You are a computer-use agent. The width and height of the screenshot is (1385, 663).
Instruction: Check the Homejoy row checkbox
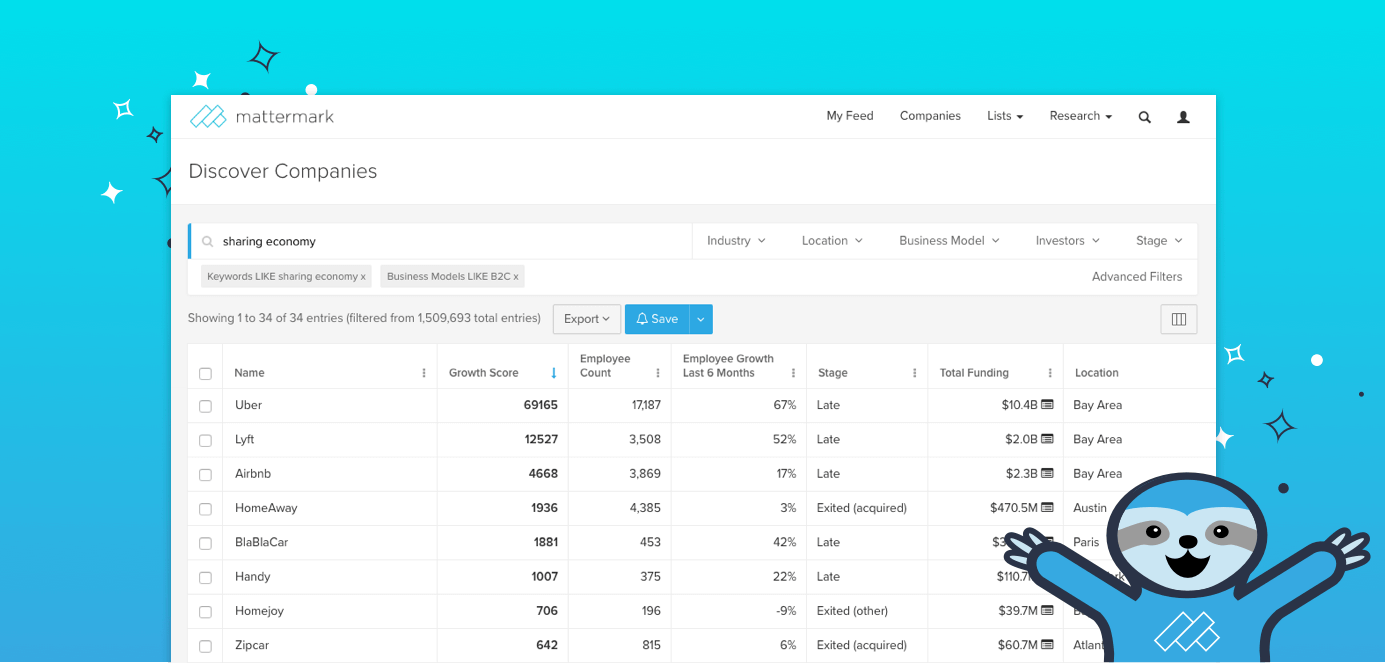click(205, 611)
